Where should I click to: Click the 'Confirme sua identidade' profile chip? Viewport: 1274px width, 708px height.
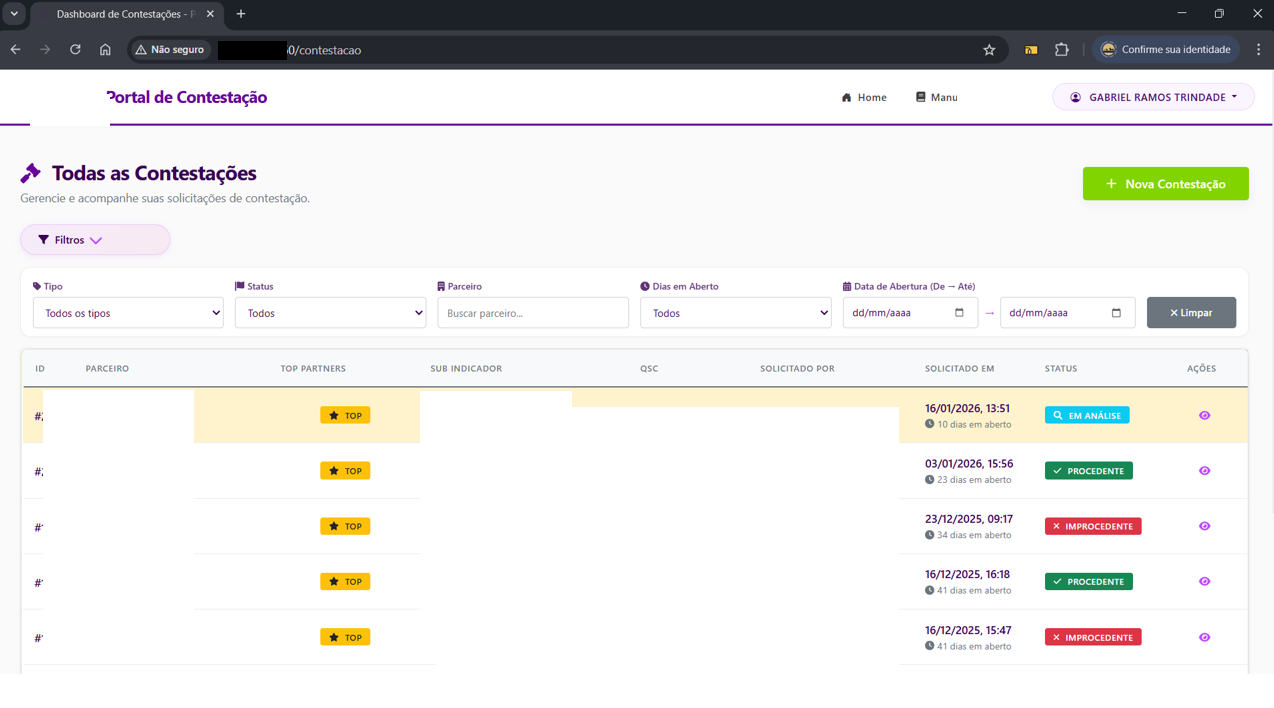click(1166, 48)
